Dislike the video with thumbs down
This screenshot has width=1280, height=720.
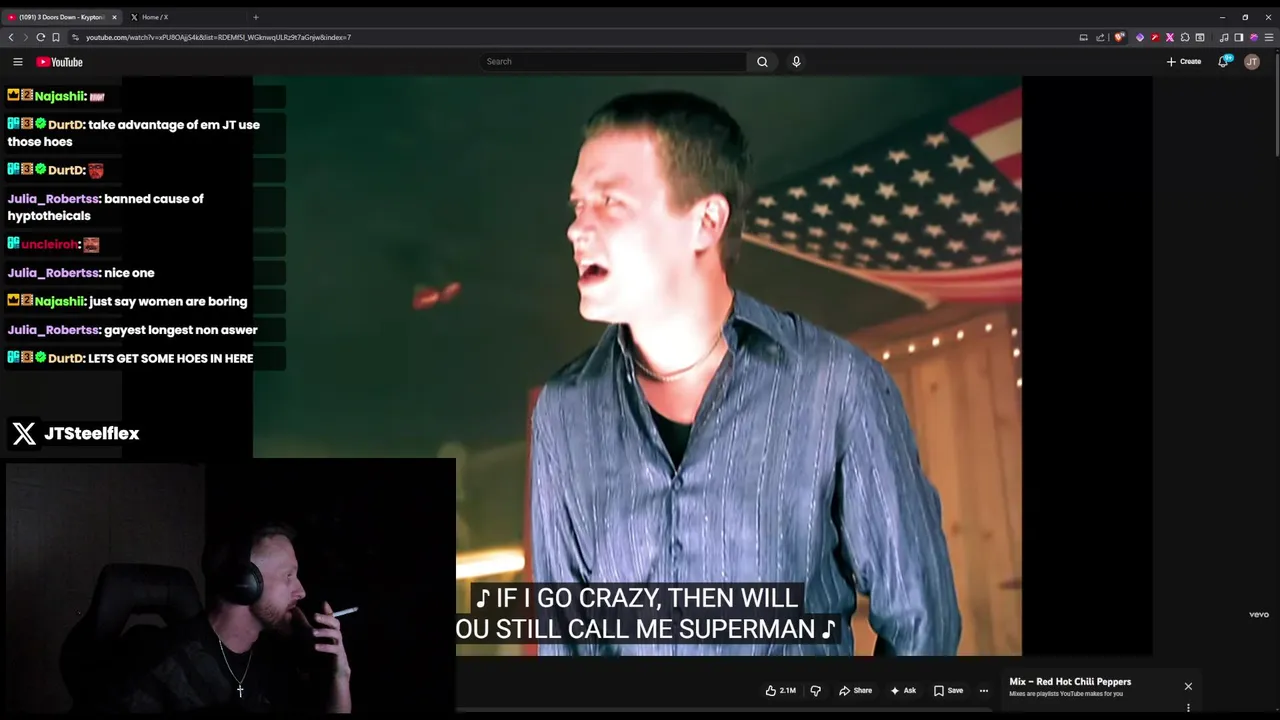[815, 690]
